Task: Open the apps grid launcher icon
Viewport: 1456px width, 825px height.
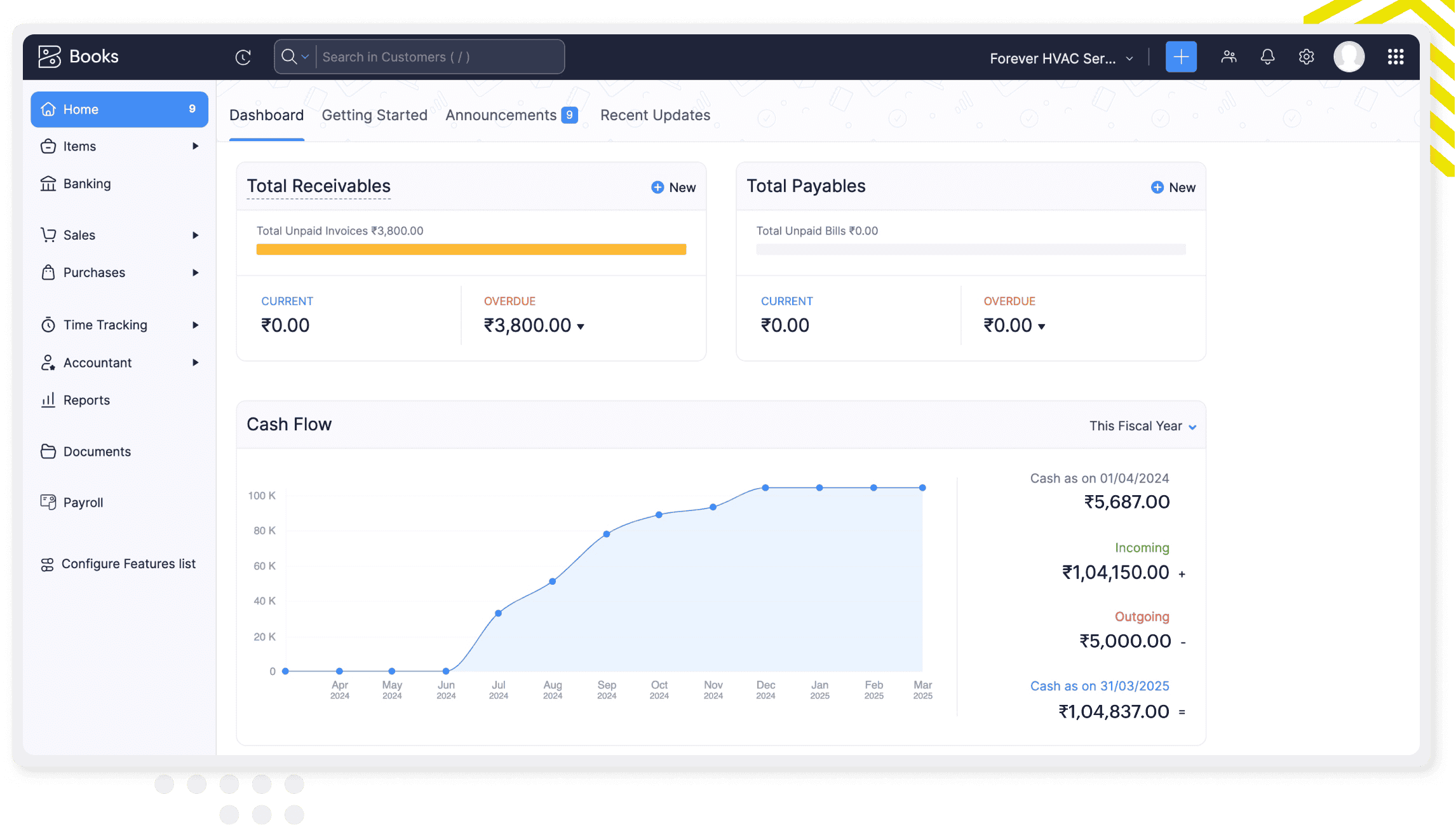Action: coord(1395,57)
